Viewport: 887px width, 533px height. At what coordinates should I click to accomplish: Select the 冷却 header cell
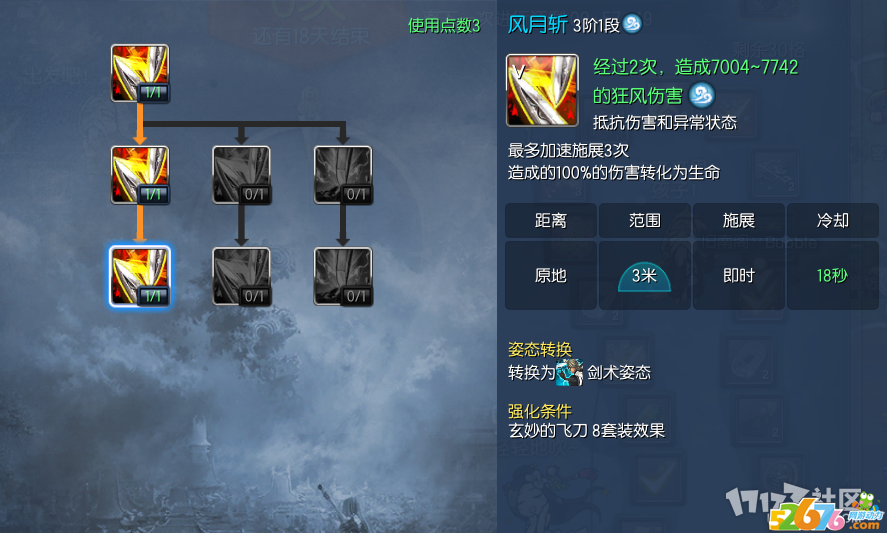pyautogui.click(x=832, y=220)
